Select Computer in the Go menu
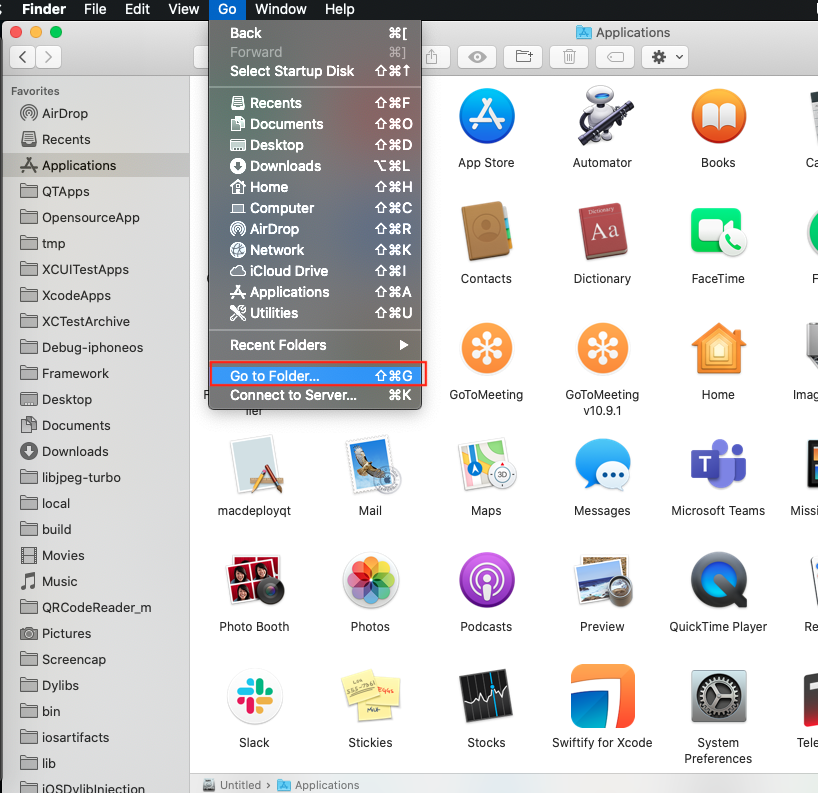The height and width of the screenshot is (793, 818). [315, 208]
